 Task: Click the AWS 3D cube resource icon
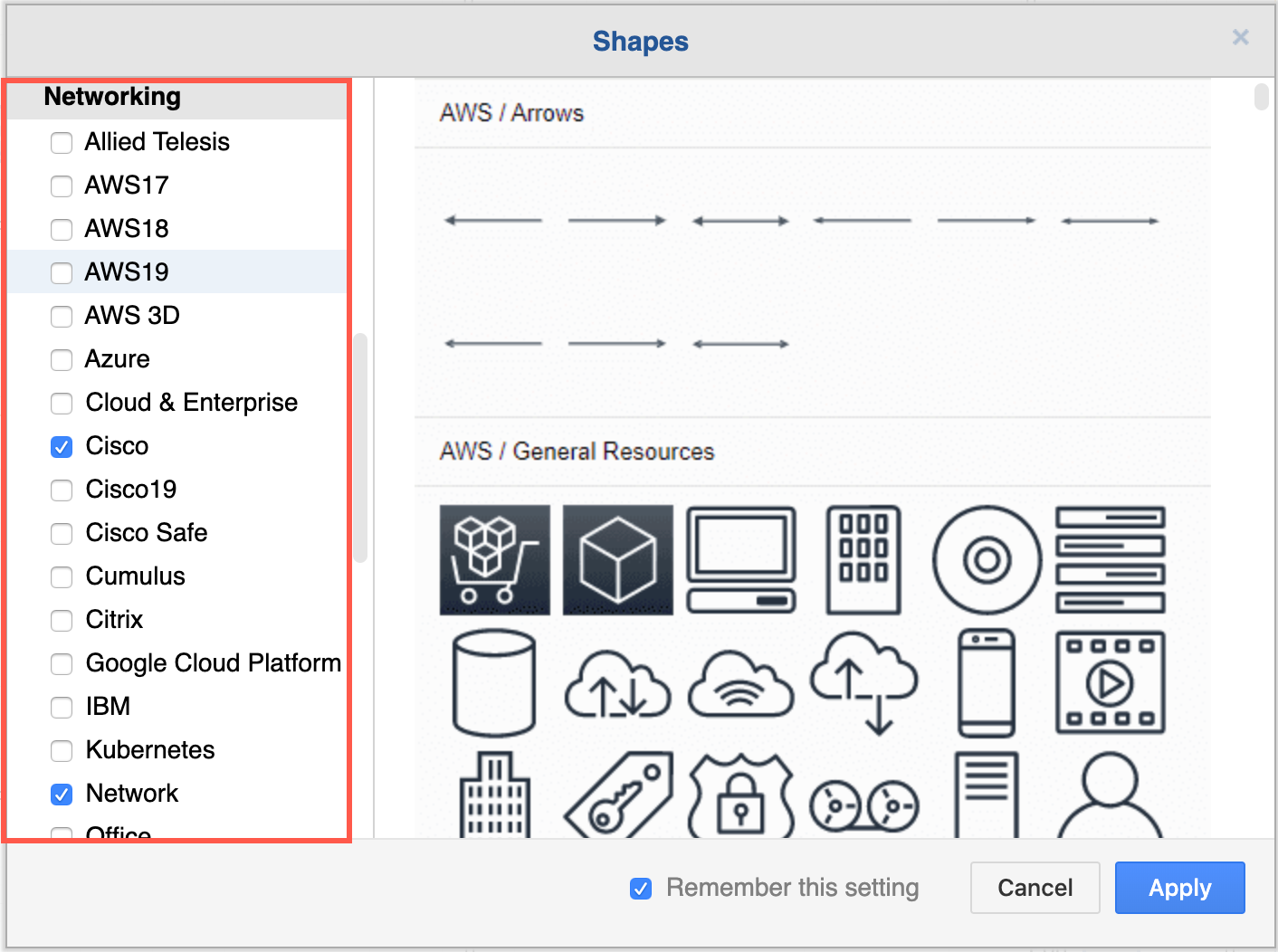[617, 559]
